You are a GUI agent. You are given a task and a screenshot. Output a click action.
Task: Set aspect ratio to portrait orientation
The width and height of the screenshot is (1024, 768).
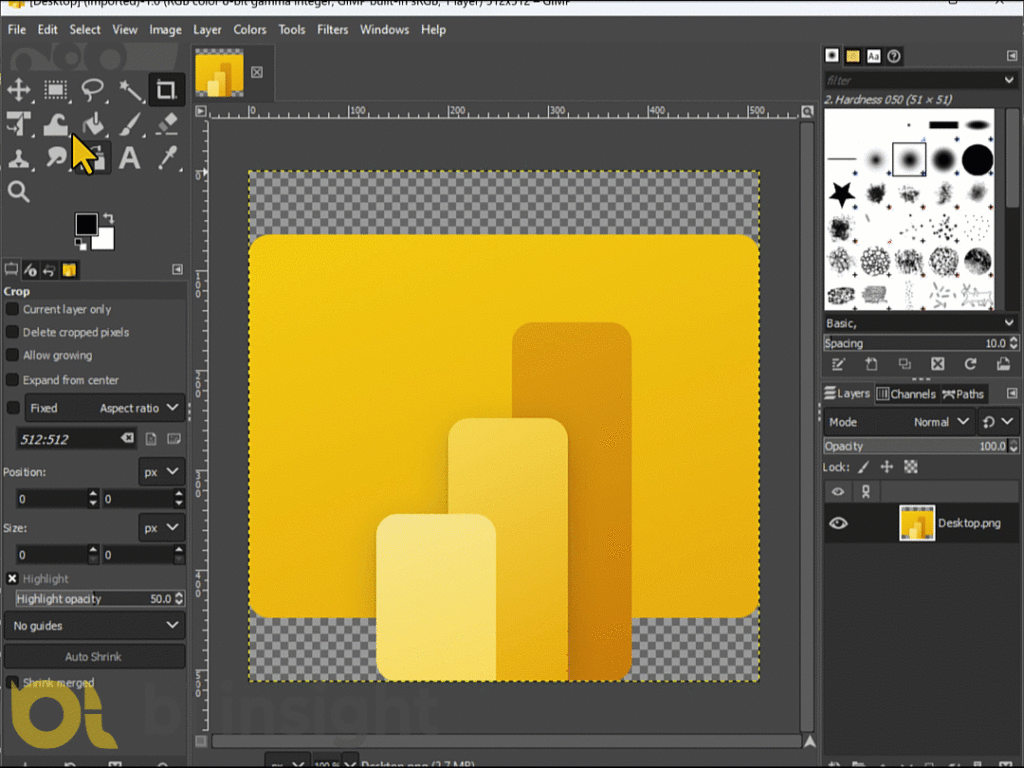coord(151,439)
